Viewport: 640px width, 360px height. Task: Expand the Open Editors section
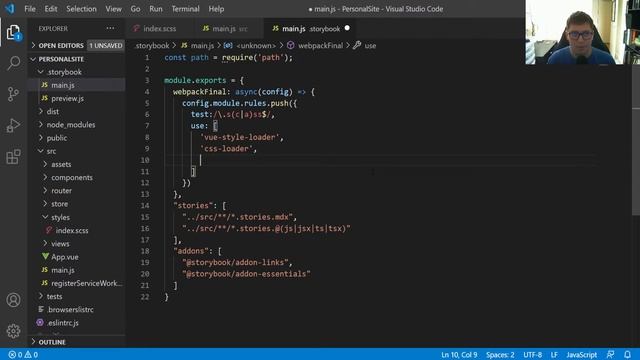76,46
